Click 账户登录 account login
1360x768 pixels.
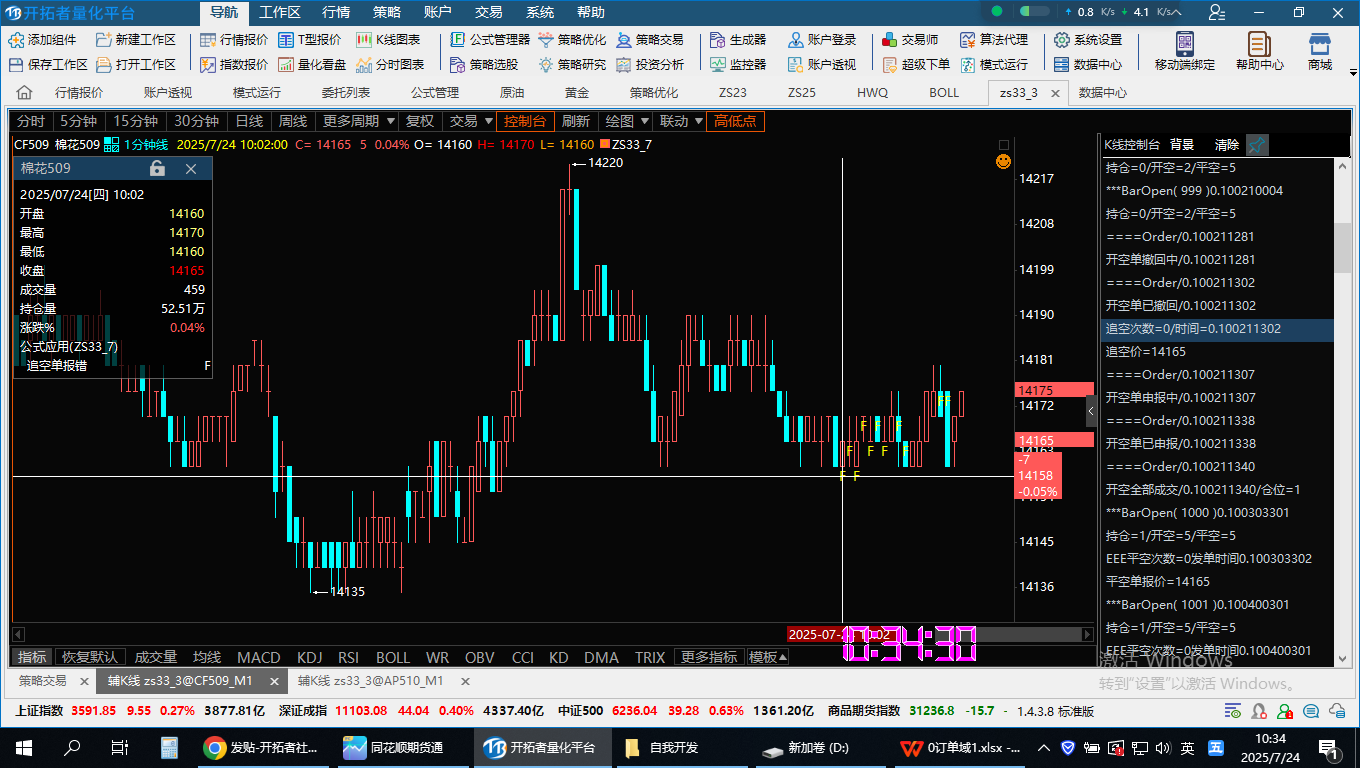[x=822, y=40]
